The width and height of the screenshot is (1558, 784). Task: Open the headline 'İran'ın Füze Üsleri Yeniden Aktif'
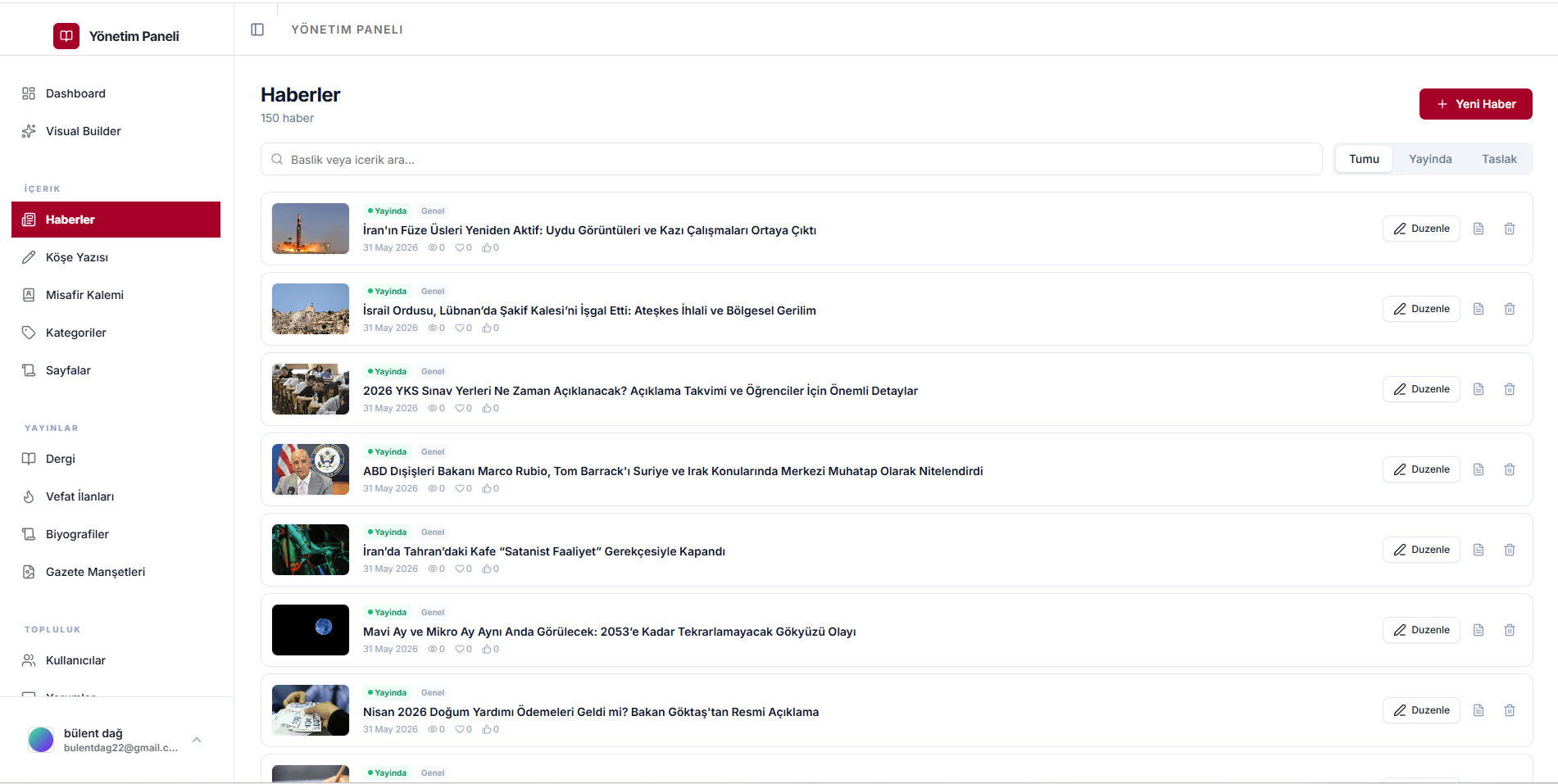tap(589, 230)
